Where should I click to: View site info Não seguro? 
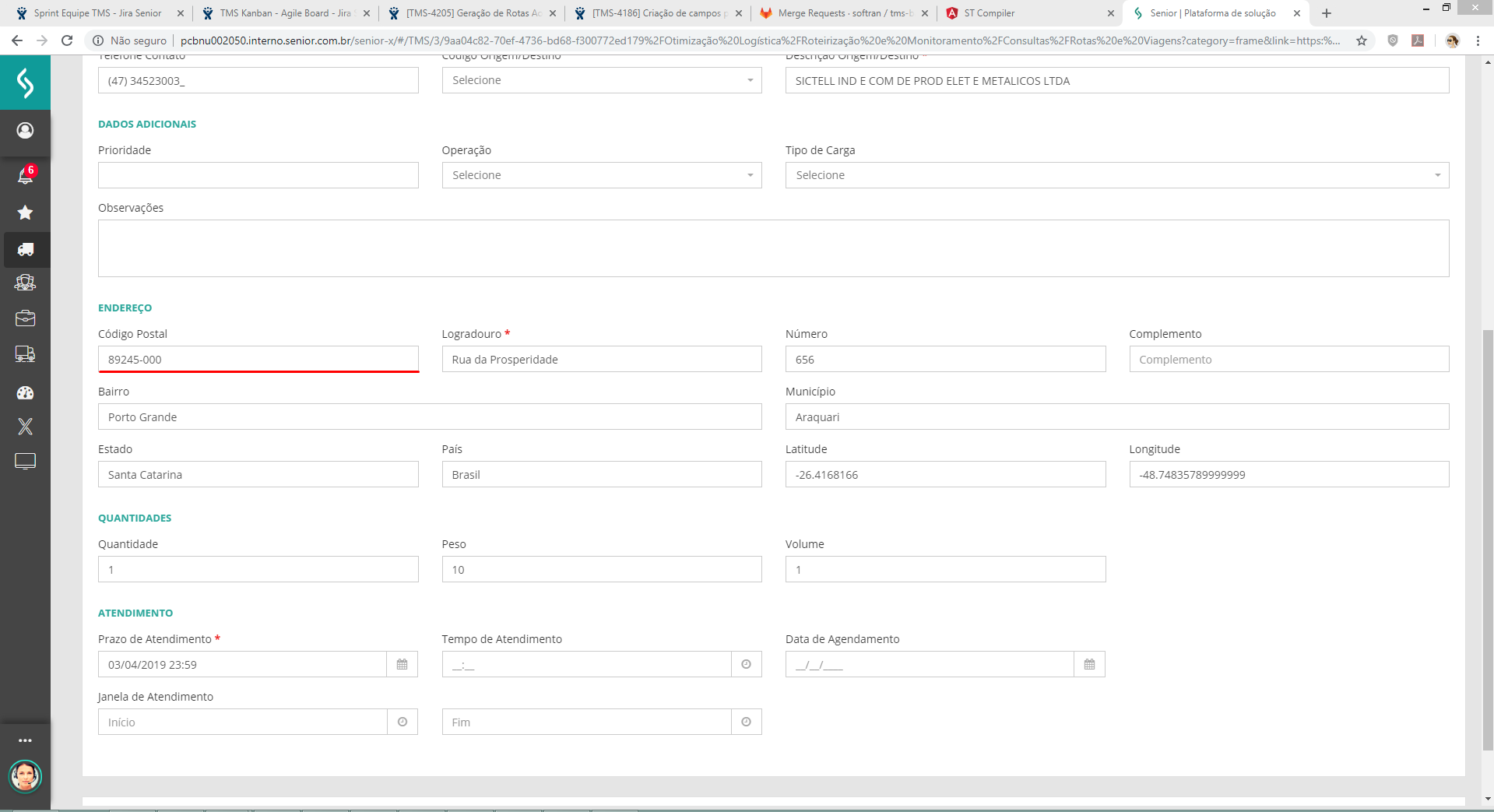point(129,40)
